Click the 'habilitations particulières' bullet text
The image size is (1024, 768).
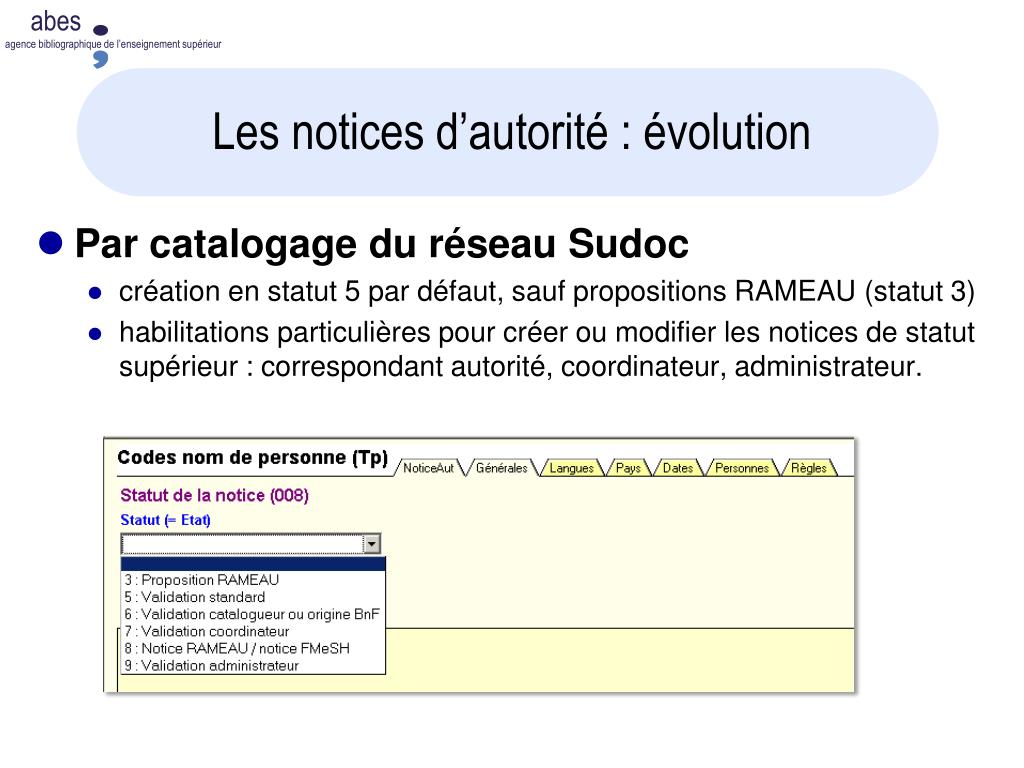click(x=547, y=349)
